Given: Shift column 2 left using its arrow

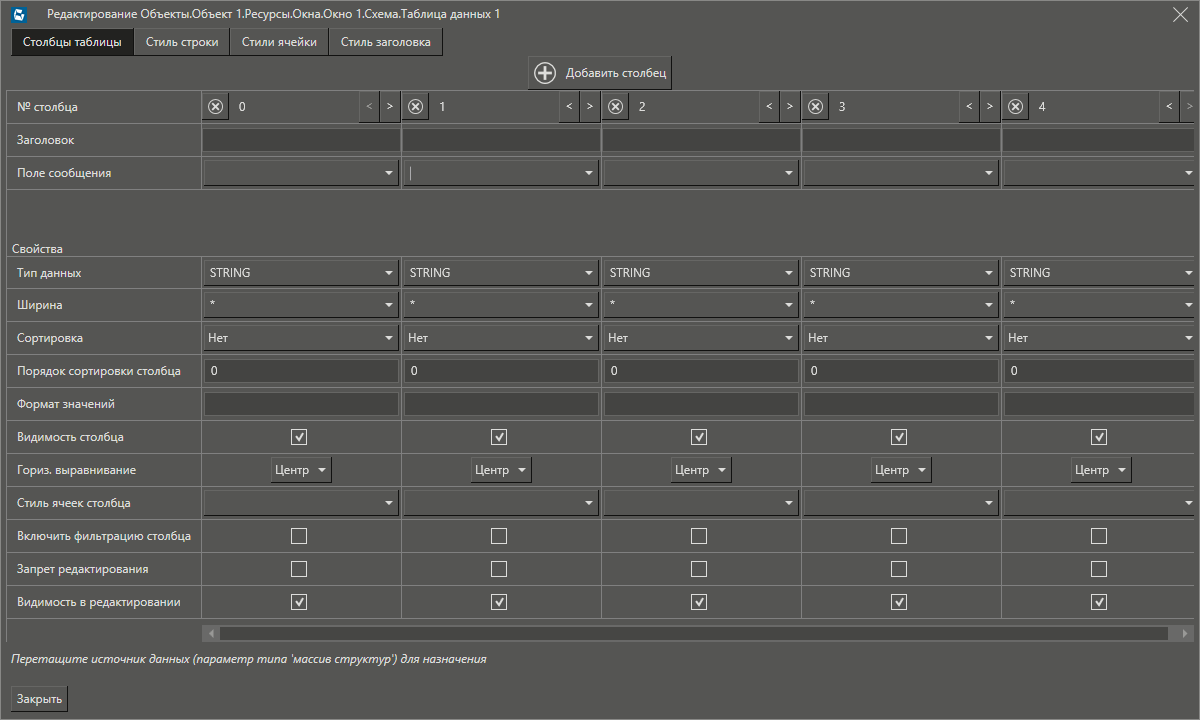Looking at the screenshot, I should click(769, 107).
